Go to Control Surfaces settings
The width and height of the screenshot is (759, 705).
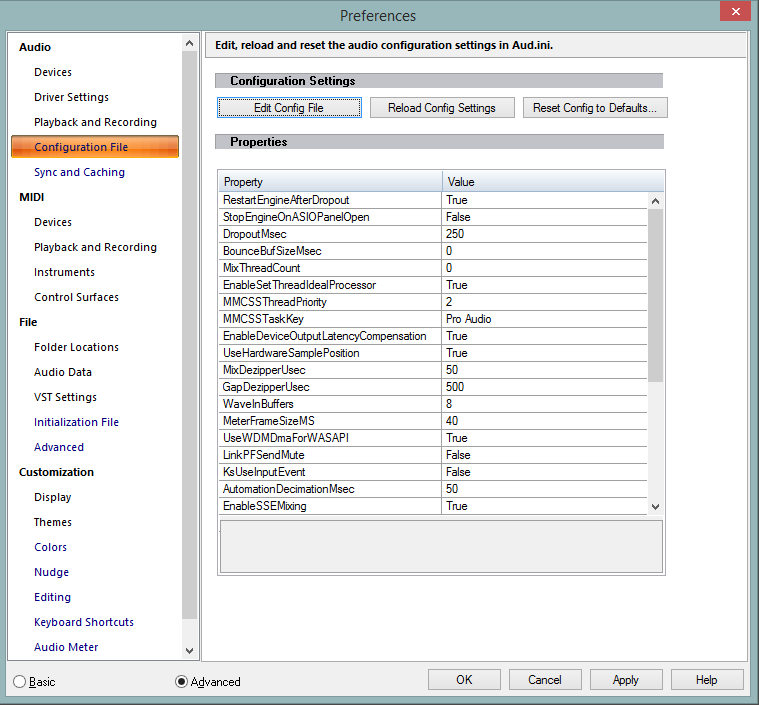[76, 297]
